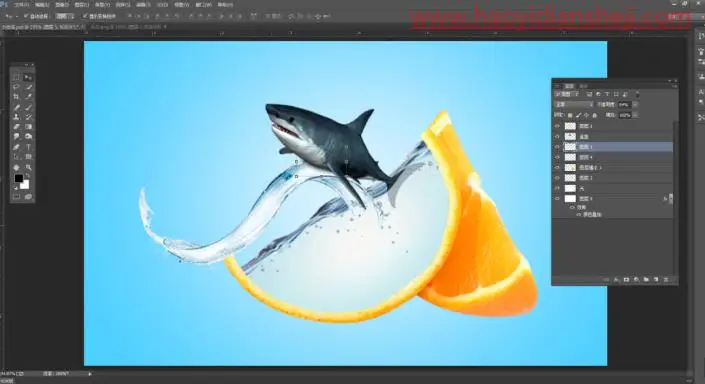Select the Quick Selection tool
The width and height of the screenshot is (705, 384).
click(x=28, y=87)
